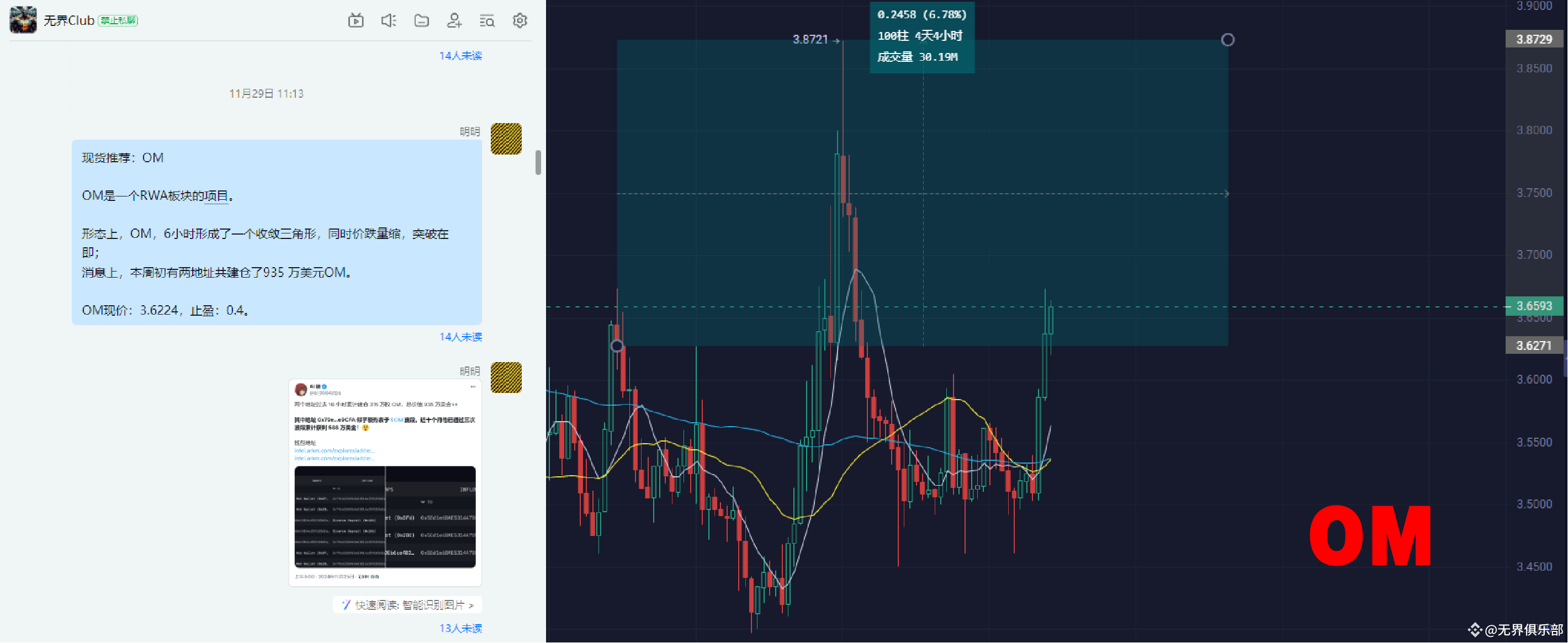
Task: Click the 无界Club group avatar
Action: [23, 20]
